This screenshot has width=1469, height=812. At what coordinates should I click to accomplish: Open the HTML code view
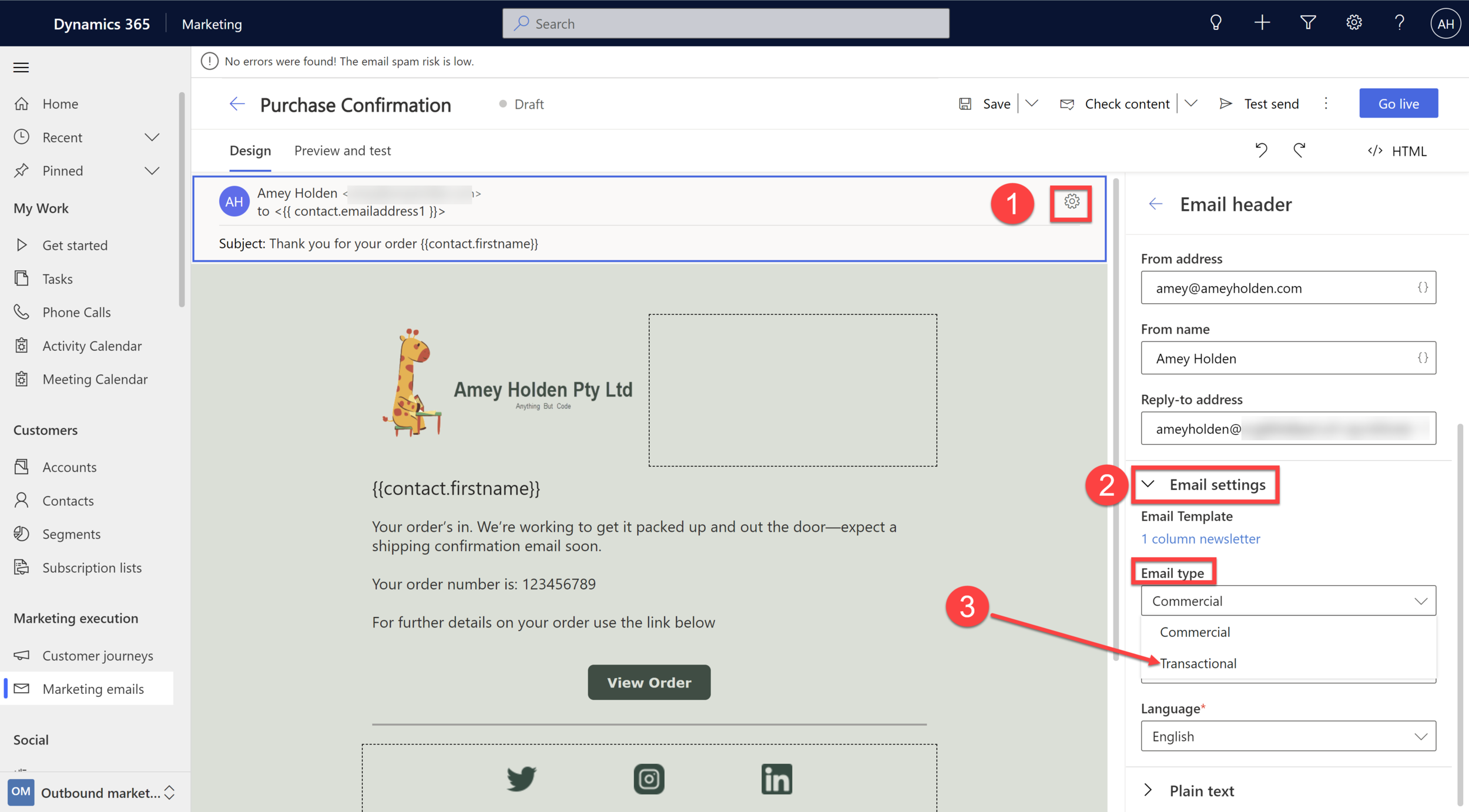click(1397, 151)
